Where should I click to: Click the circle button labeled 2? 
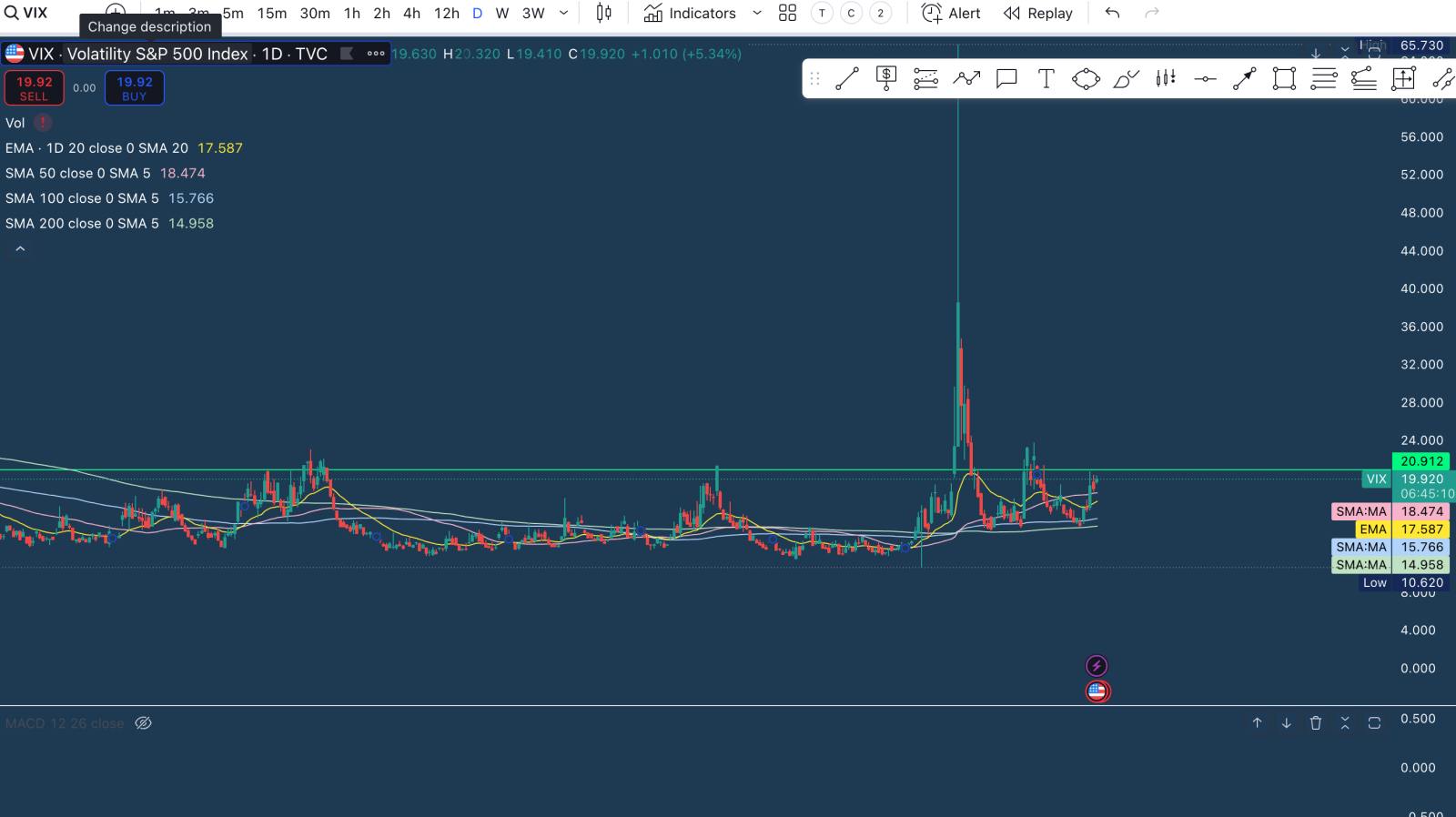pyautogui.click(x=880, y=13)
